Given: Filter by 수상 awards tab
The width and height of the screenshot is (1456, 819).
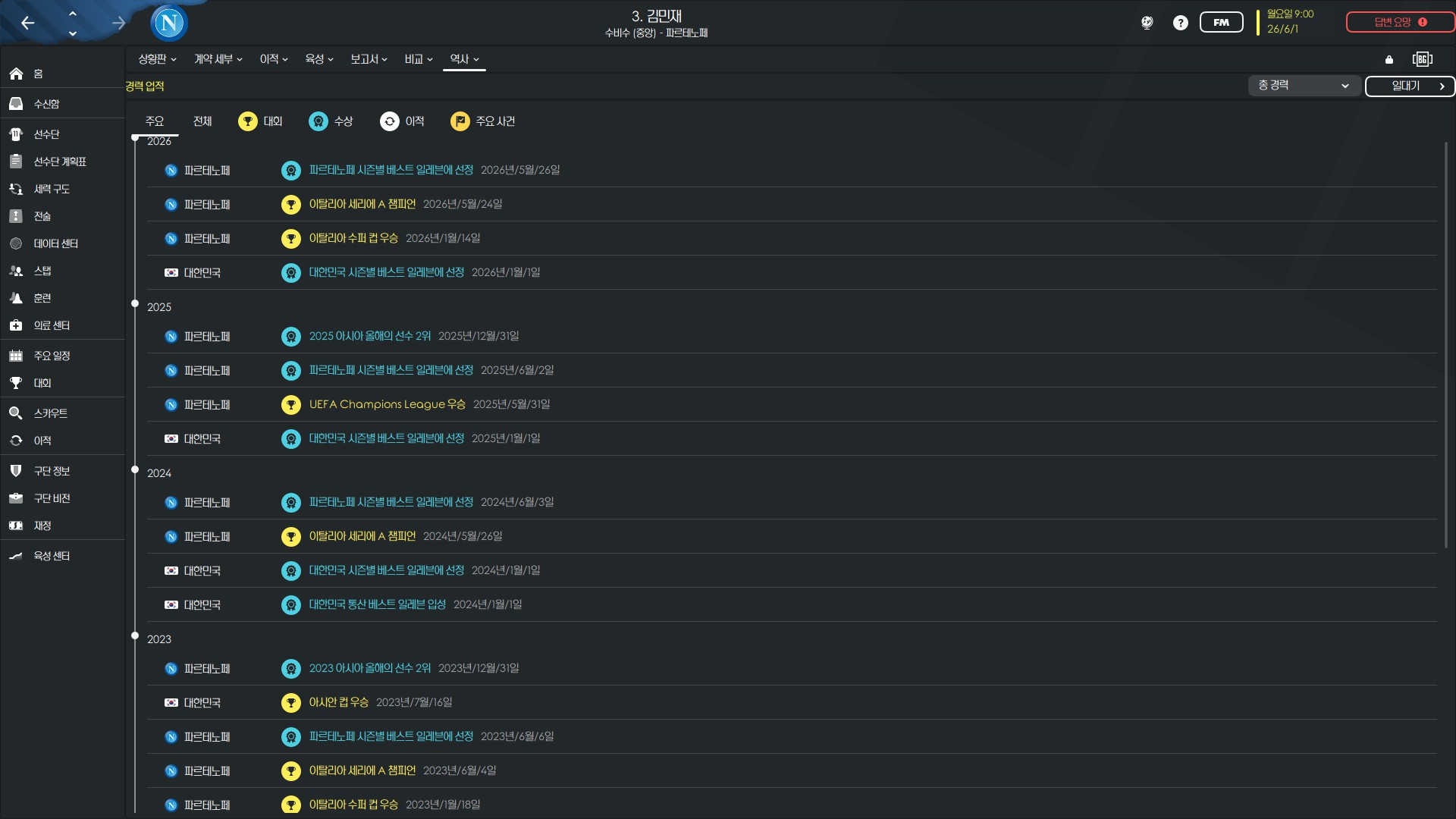Looking at the screenshot, I should (x=331, y=121).
